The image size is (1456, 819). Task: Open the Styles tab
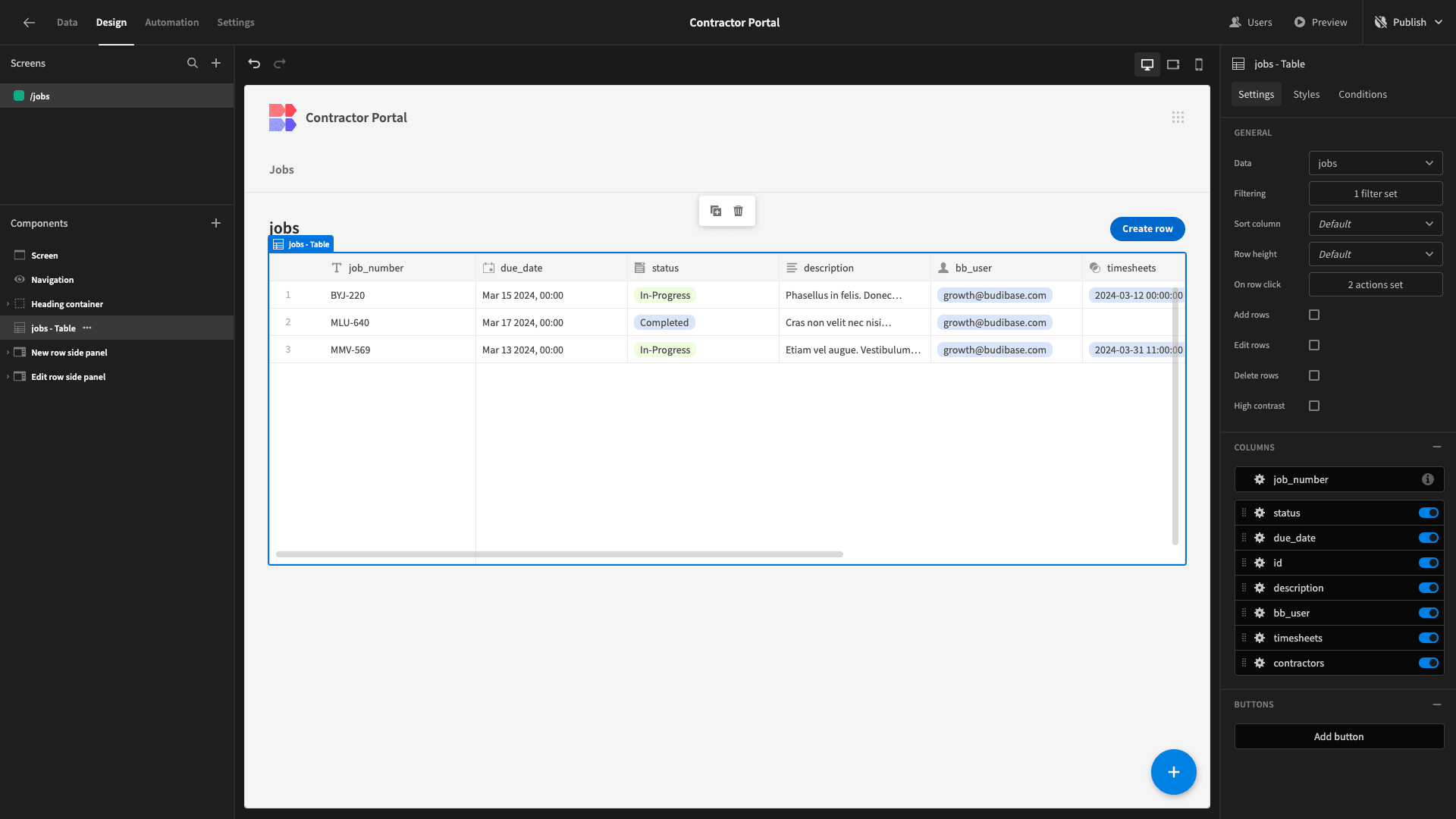pyautogui.click(x=1306, y=95)
